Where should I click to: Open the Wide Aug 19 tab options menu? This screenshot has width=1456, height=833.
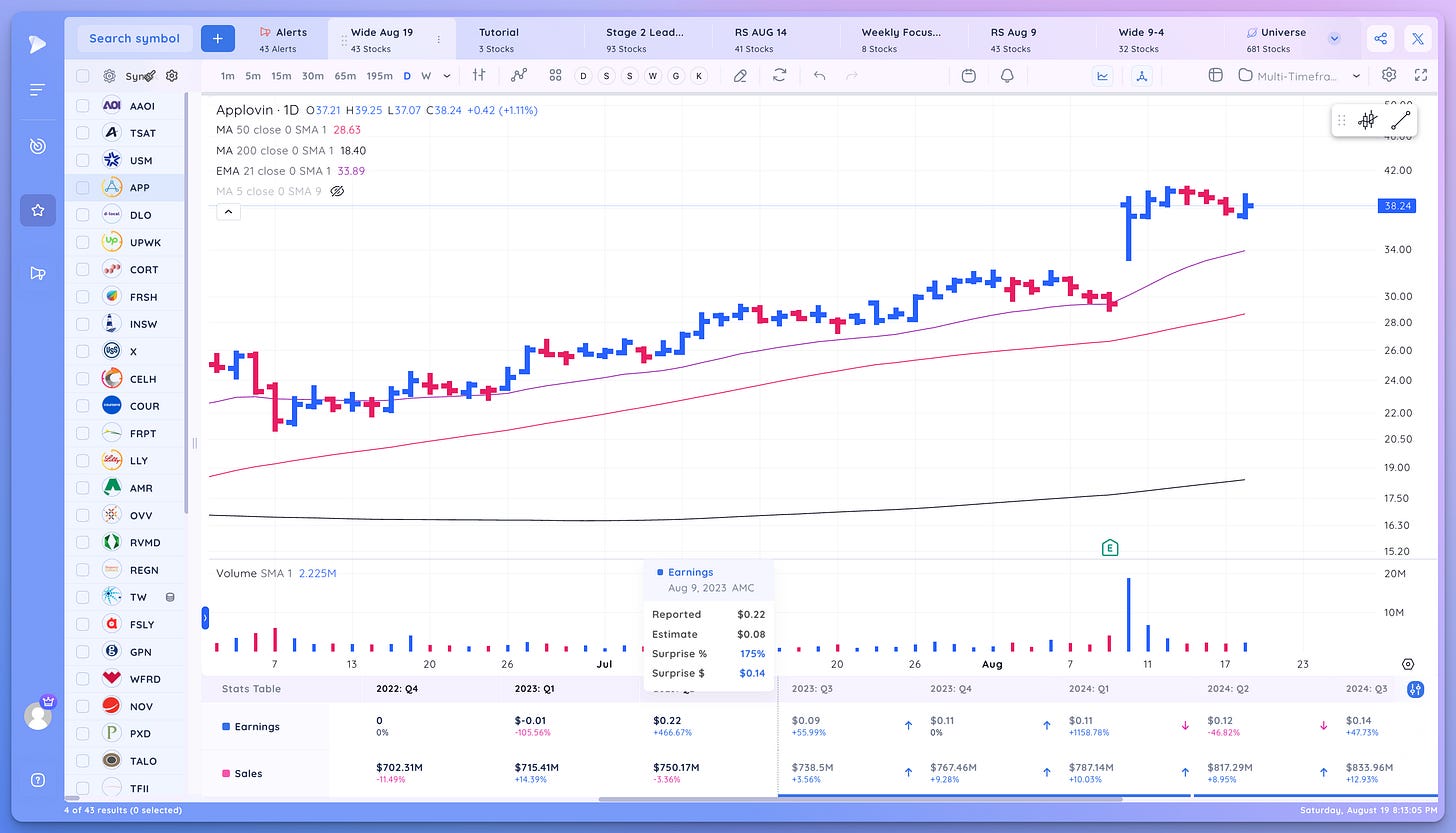tap(438, 39)
